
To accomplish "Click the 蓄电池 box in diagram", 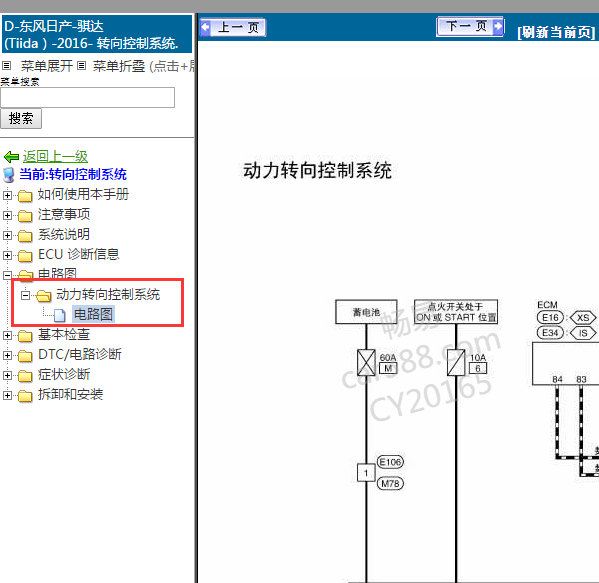I will coord(366,312).
